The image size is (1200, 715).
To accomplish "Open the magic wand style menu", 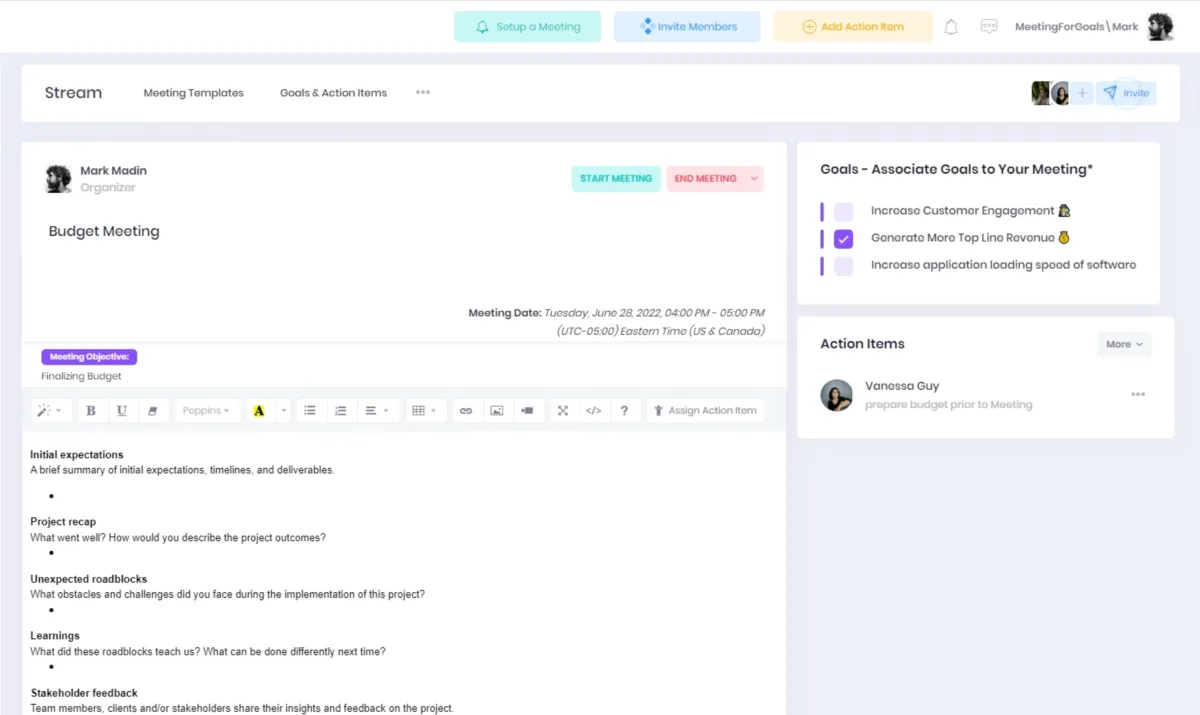I will pyautogui.click(x=49, y=411).
